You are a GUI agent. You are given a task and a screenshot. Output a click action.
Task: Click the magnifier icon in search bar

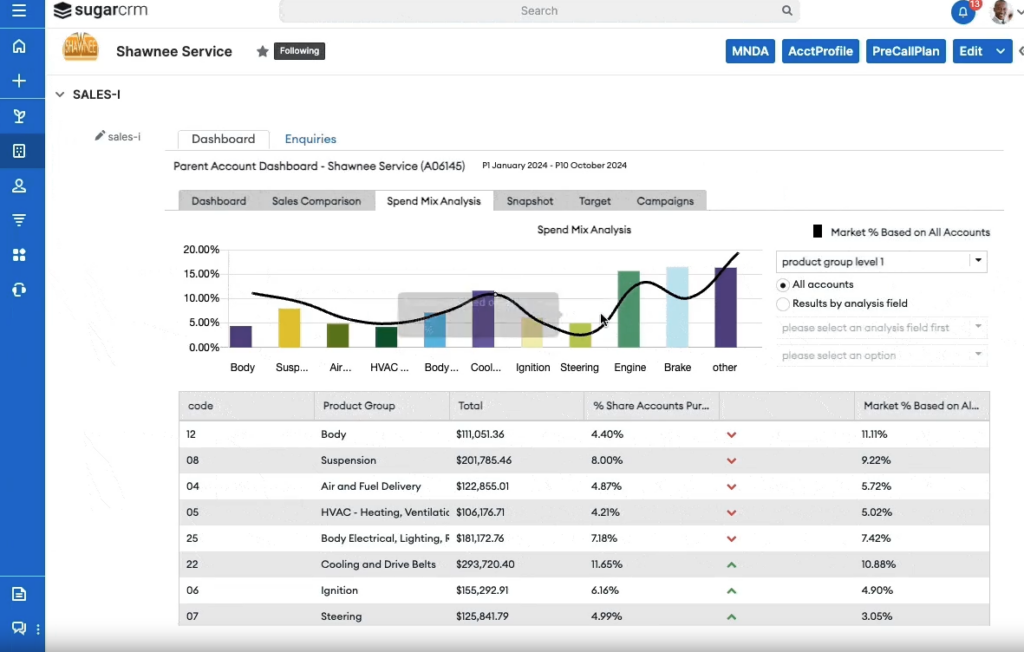pos(787,11)
